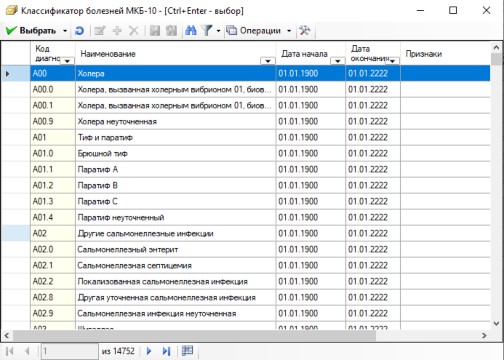Screen dimensions: 504x360
Task: Click the row indicator arrow for A00
Action: (x=8, y=74)
